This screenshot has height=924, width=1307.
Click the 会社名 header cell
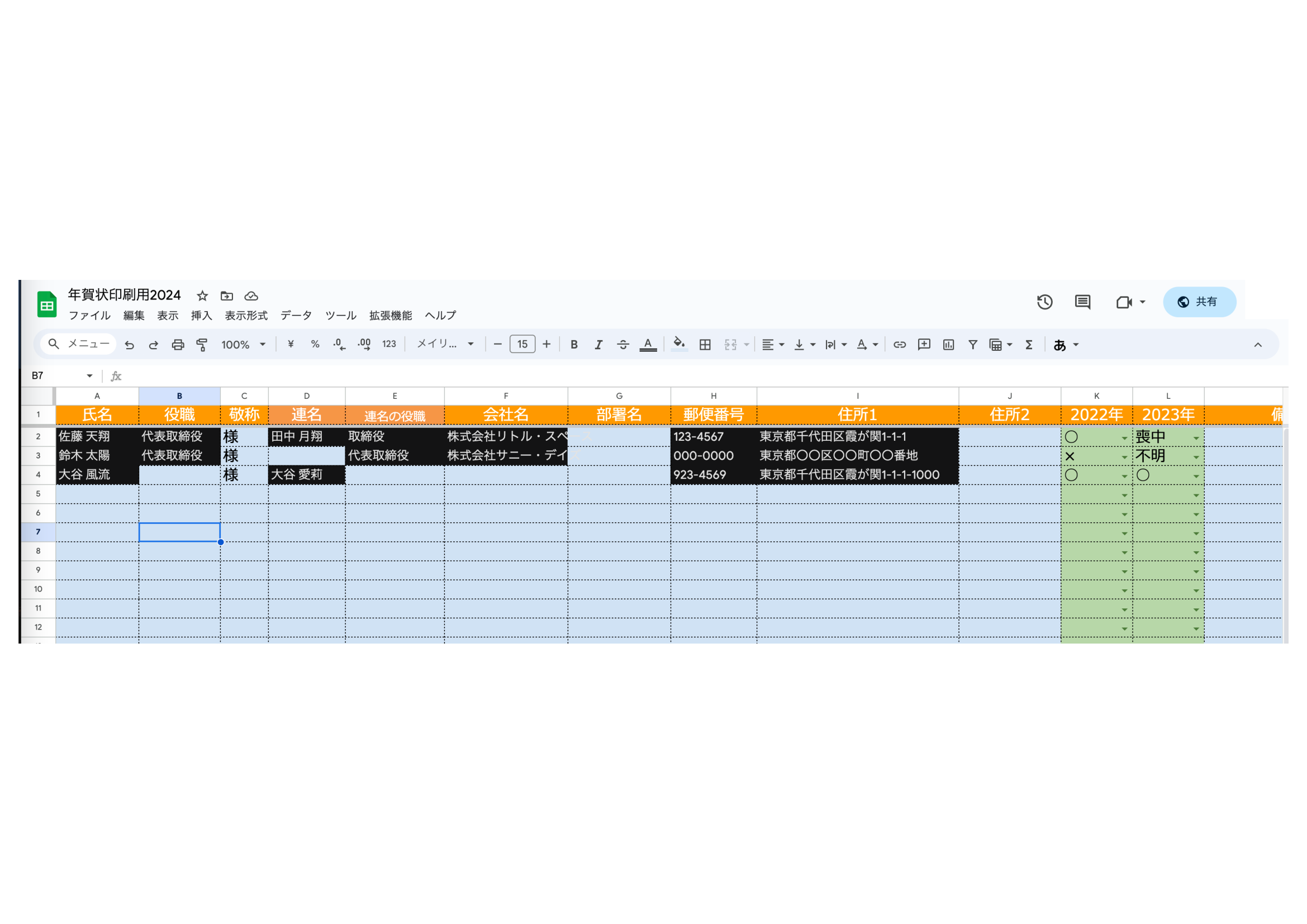tap(506, 415)
